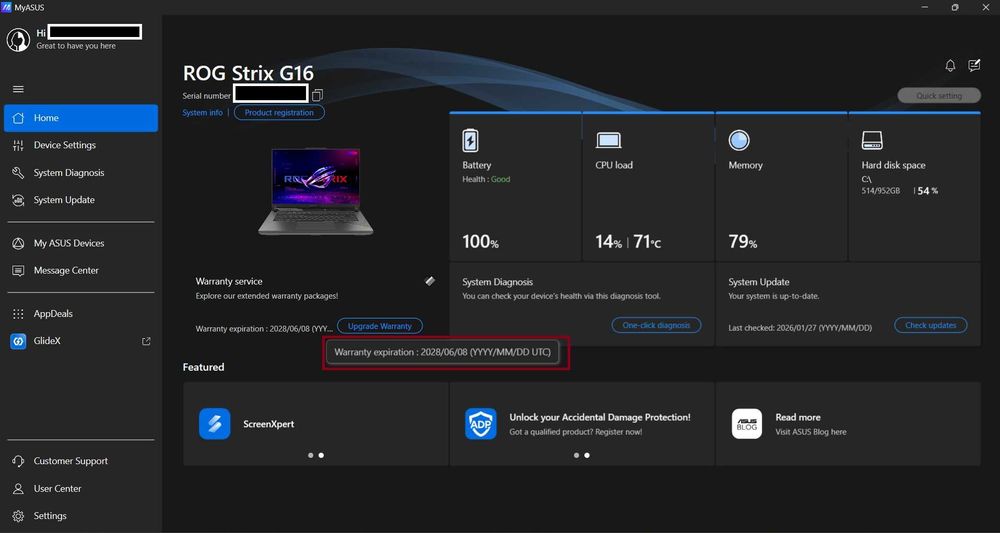Viewport: 1000px width, 533px height.
Task: Click the Memory circle icon
Action: [739, 140]
